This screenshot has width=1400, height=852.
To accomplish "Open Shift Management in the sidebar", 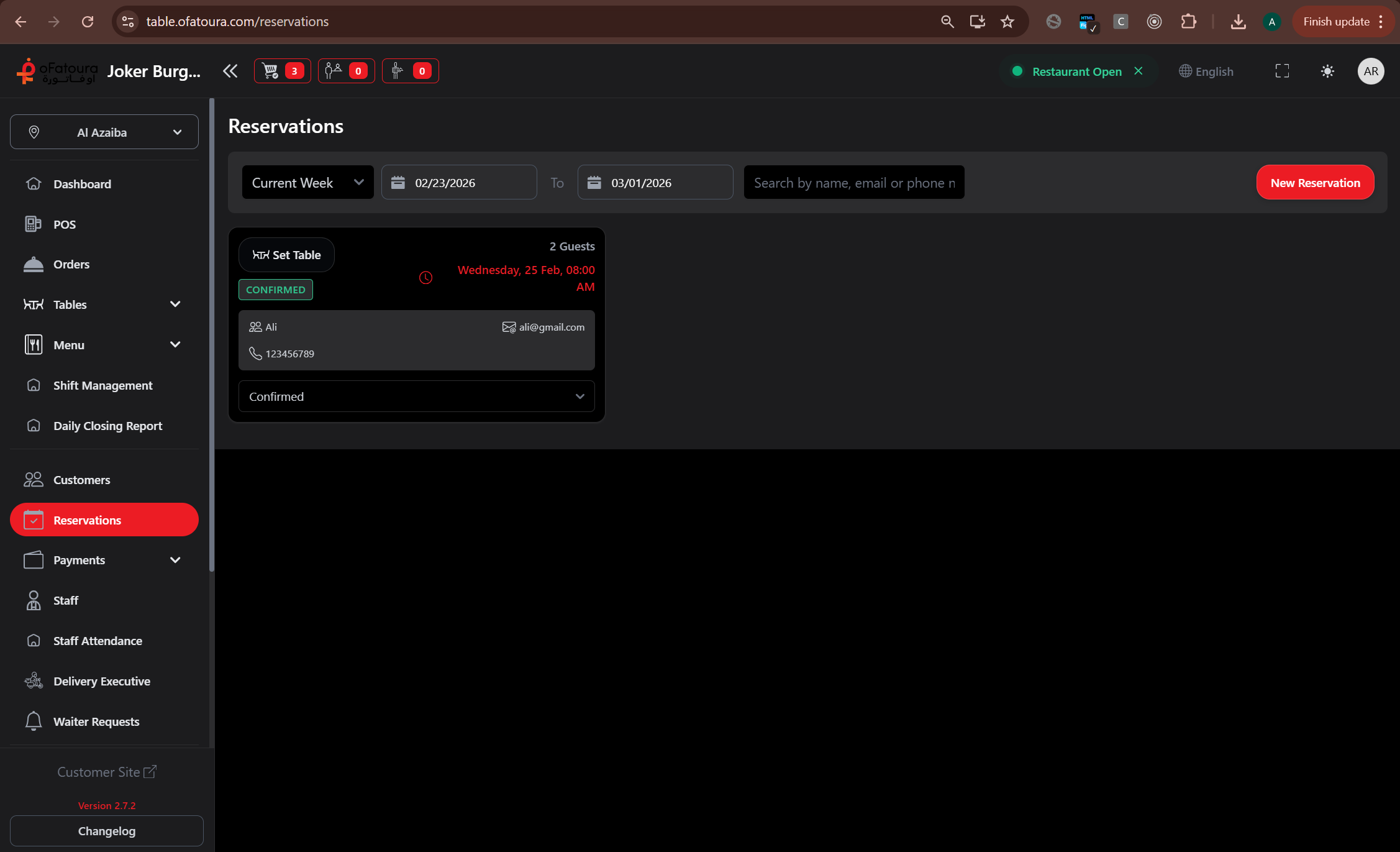I will (102, 385).
